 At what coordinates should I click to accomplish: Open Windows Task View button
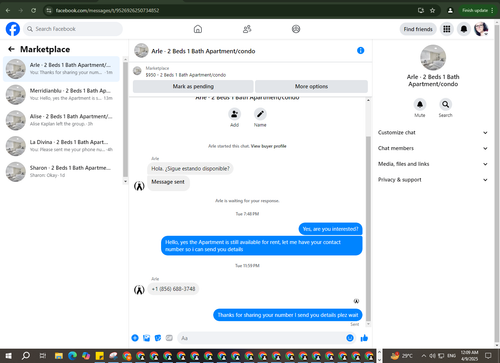click(x=43, y=356)
